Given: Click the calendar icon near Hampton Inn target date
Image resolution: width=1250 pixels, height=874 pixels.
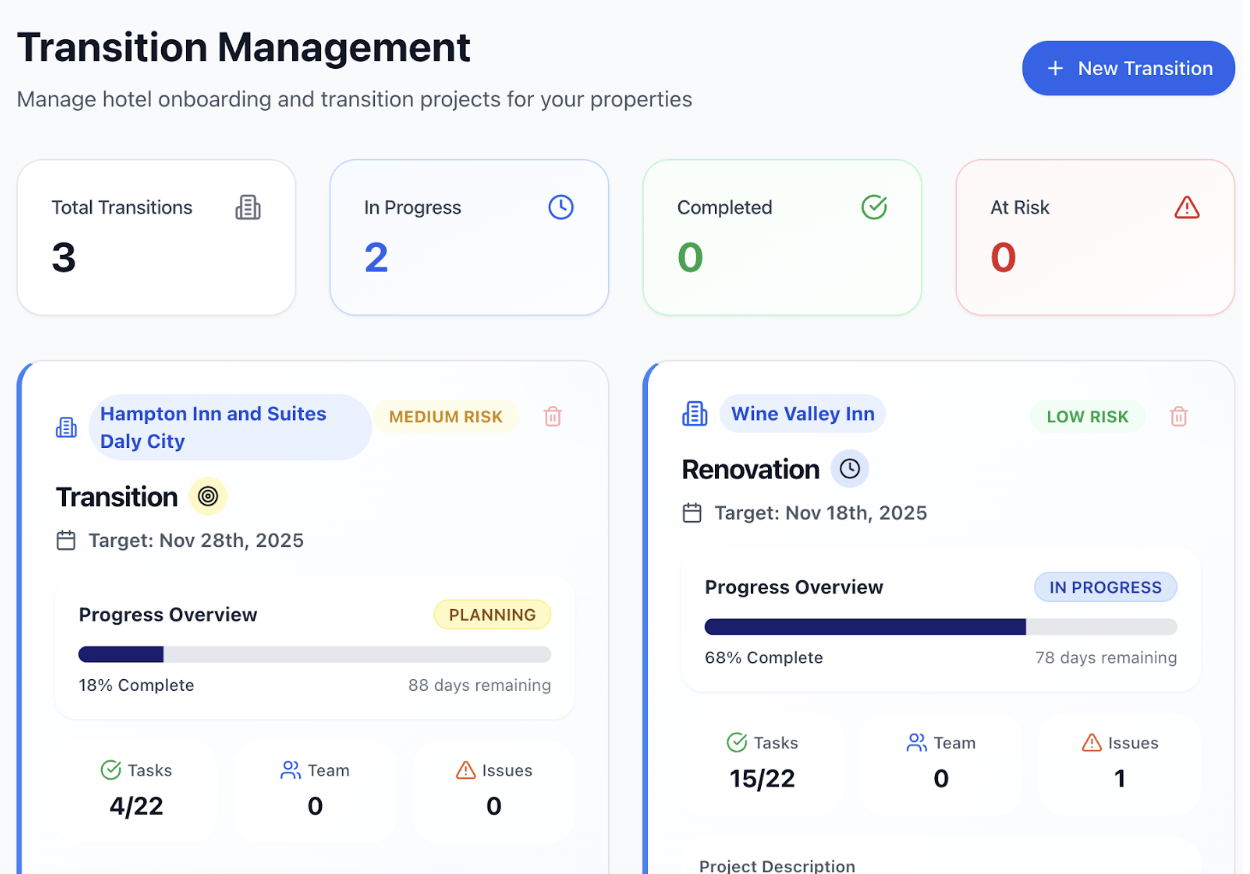Looking at the screenshot, I should click(66, 540).
